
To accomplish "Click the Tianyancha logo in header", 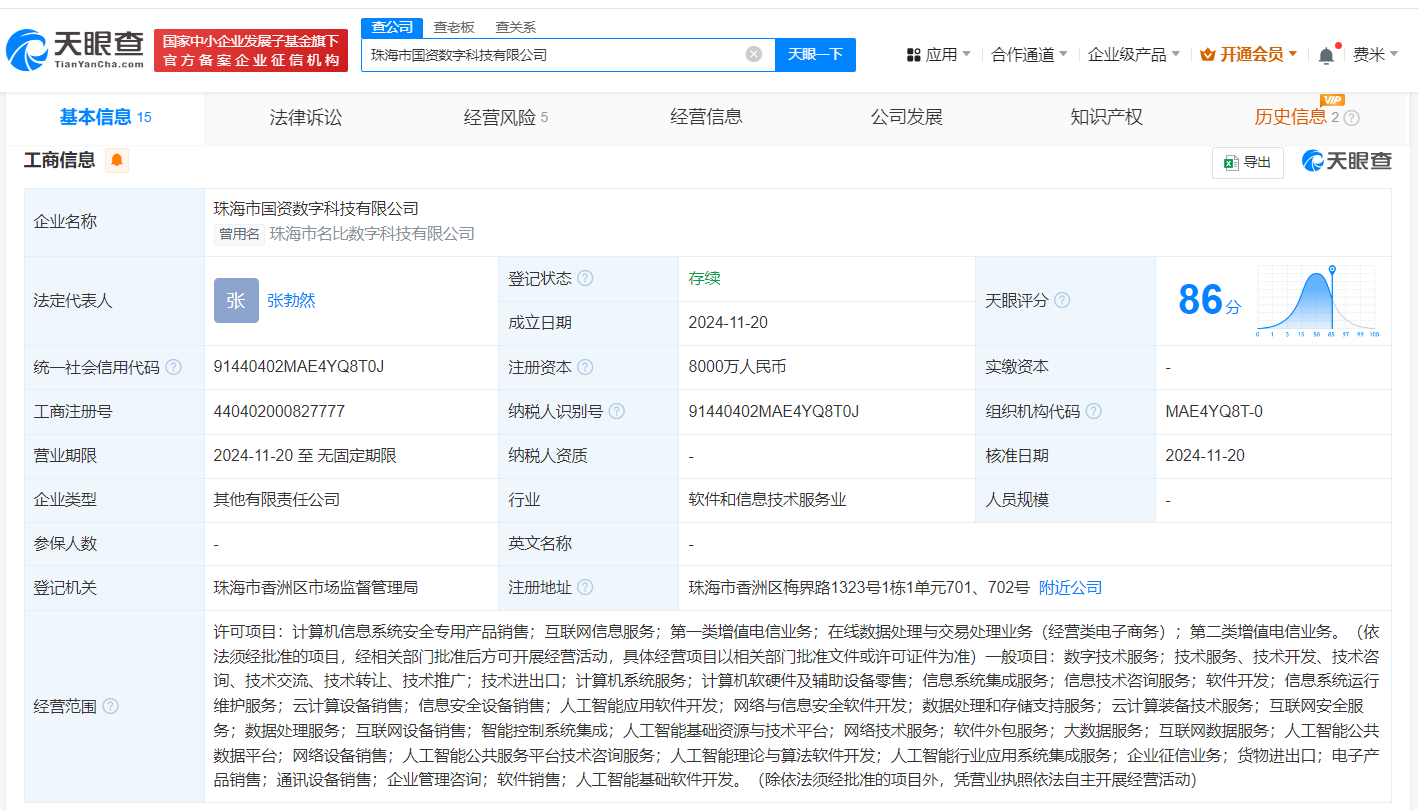I will 76,50.
